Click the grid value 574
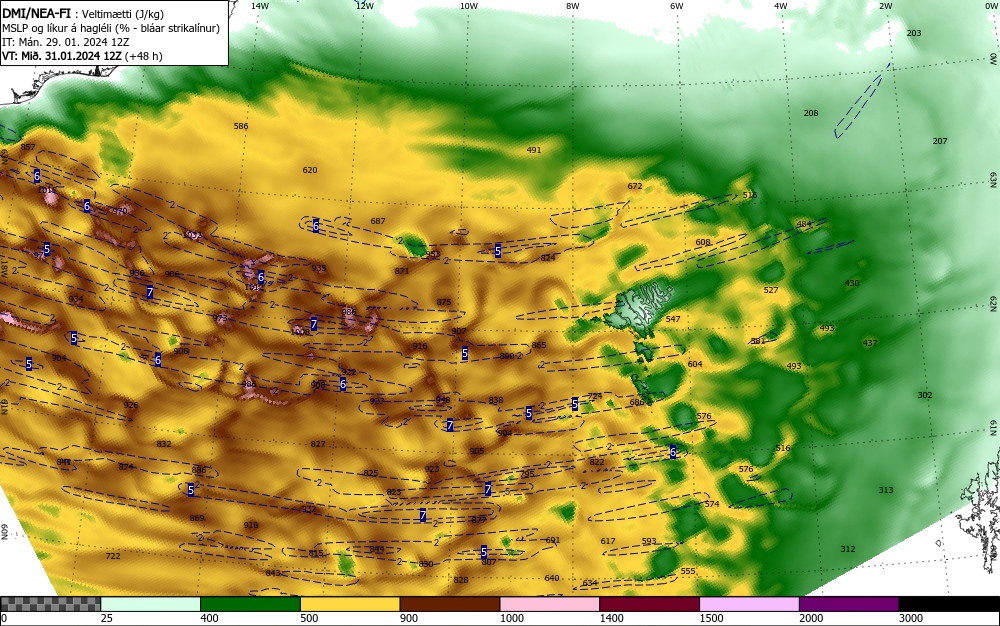Viewport: 1000px width, 626px height. (x=712, y=504)
